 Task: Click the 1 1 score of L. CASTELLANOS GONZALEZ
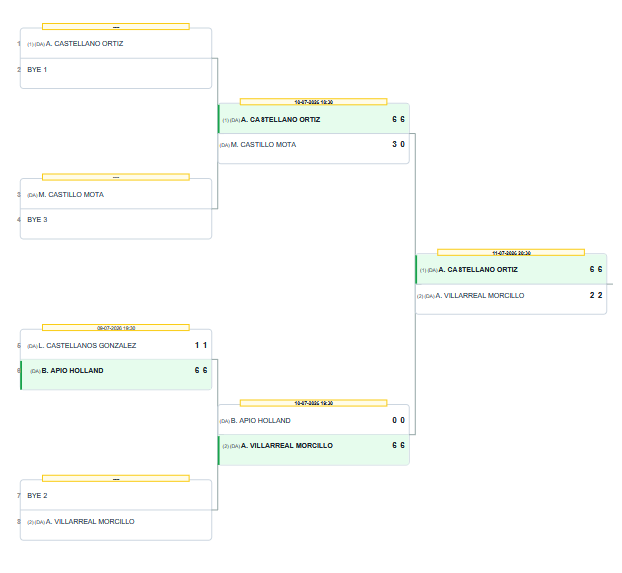pos(201,345)
